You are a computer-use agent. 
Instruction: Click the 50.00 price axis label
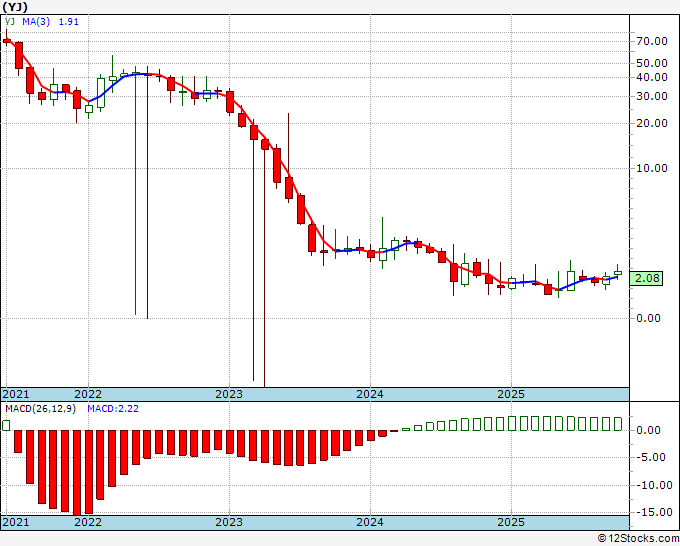[x=652, y=63]
